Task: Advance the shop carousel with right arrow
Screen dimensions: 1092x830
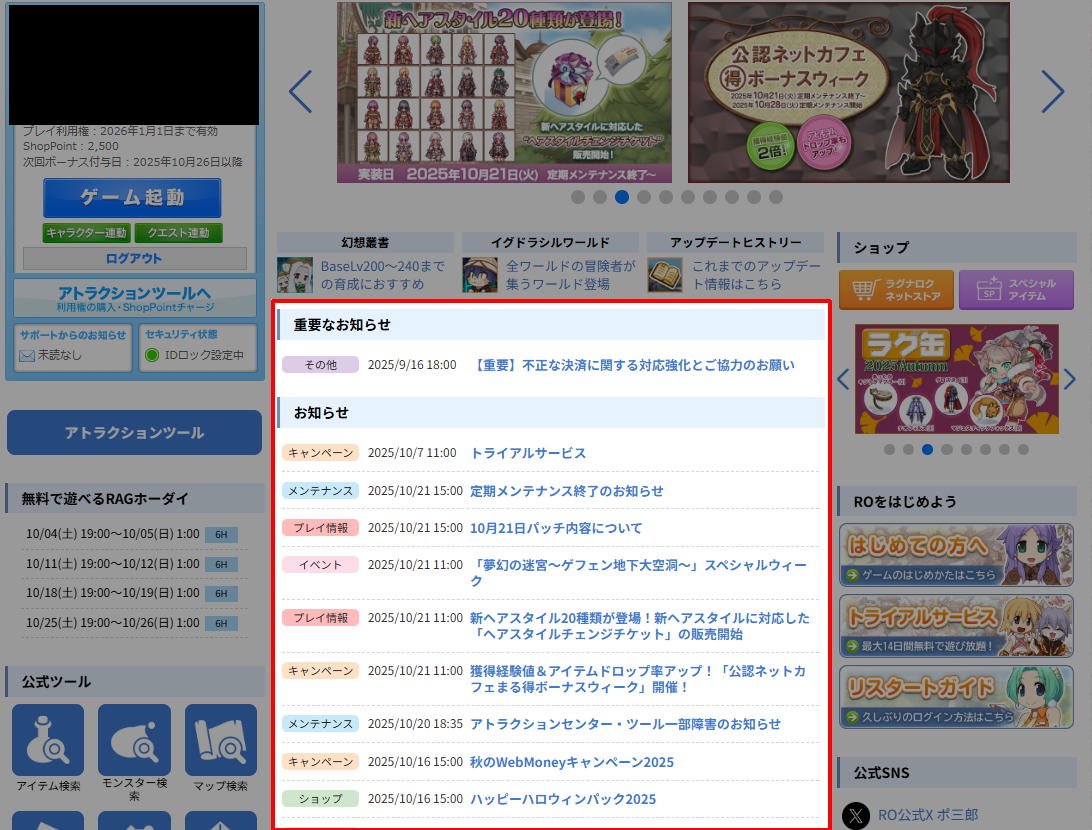Action: 1069,379
